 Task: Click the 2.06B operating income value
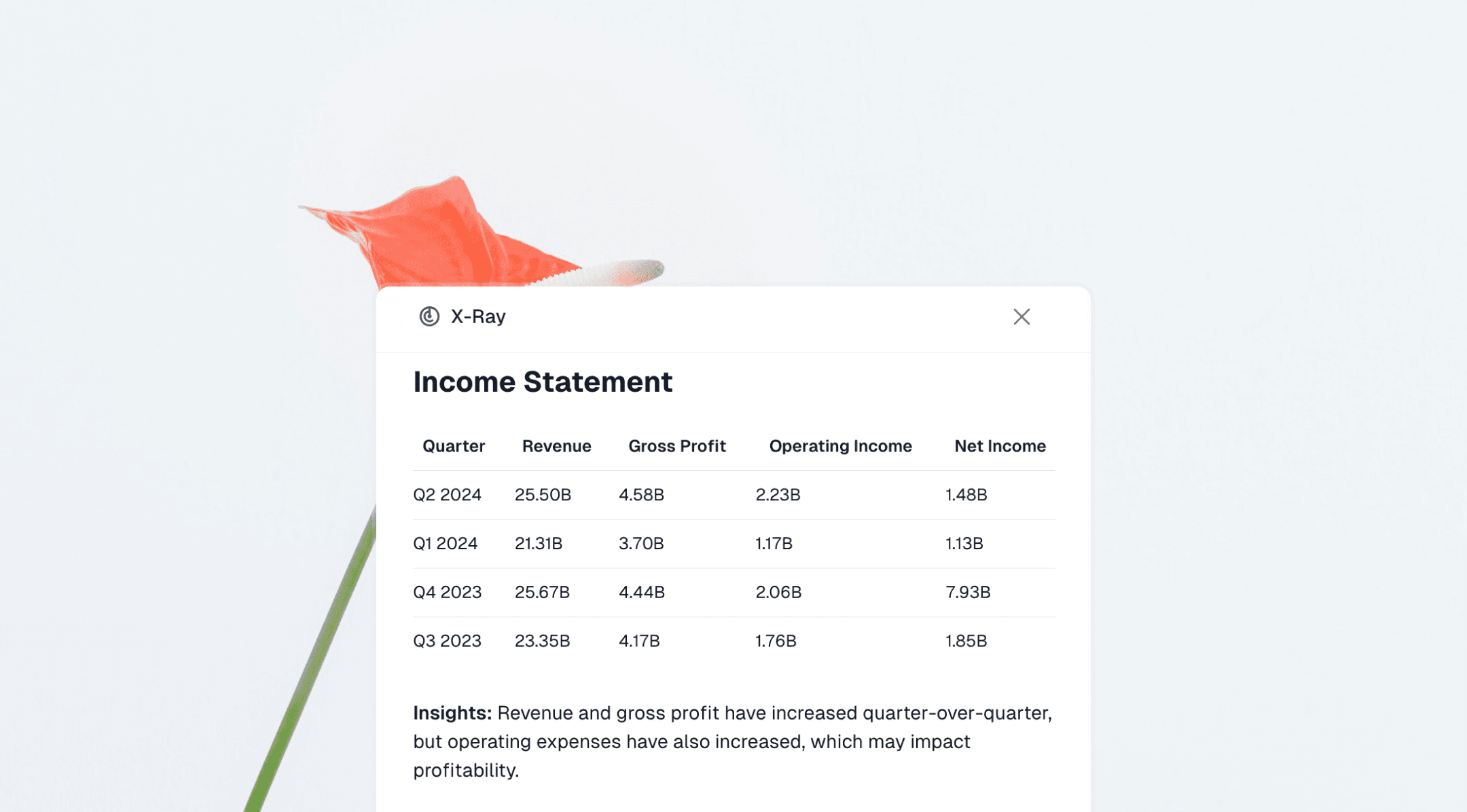778,592
